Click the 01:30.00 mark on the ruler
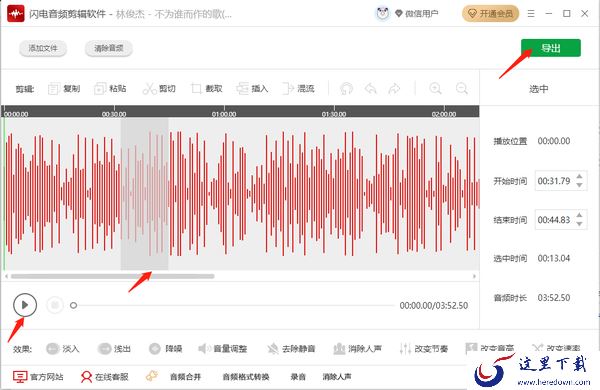Viewport: 600px width, 390px height. coord(334,114)
